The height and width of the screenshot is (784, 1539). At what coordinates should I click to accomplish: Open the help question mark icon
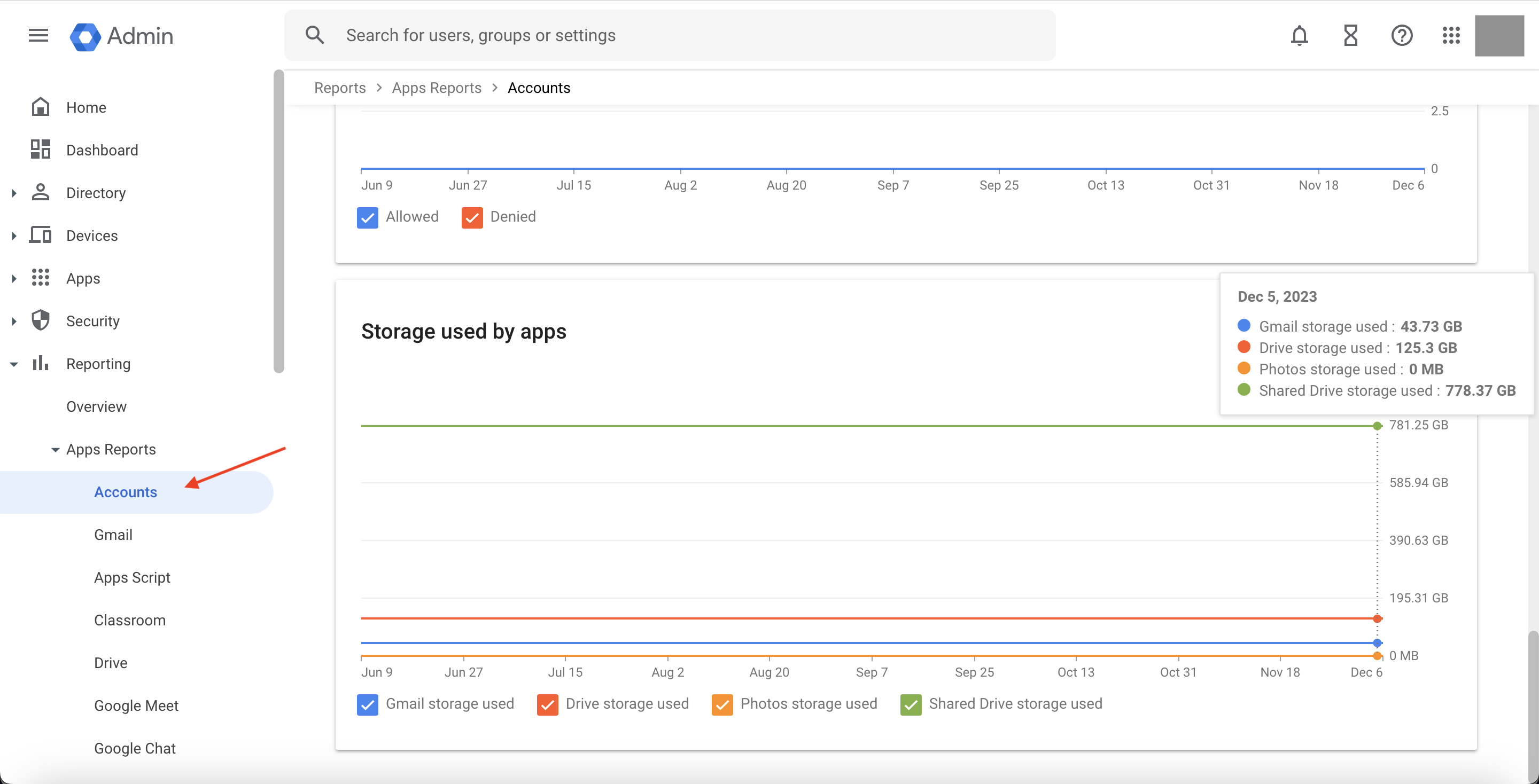coord(1402,36)
